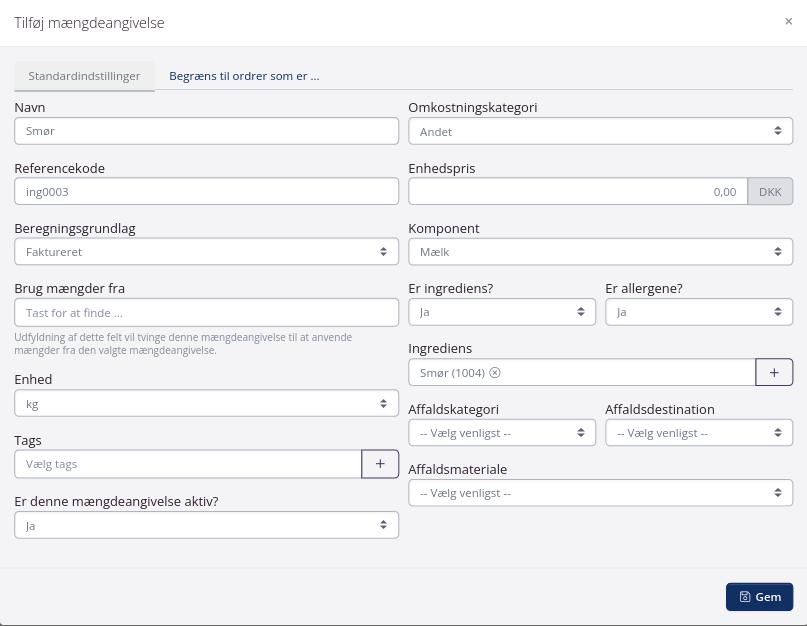Remove the Smør (1004) ingredient chip

(495, 373)
